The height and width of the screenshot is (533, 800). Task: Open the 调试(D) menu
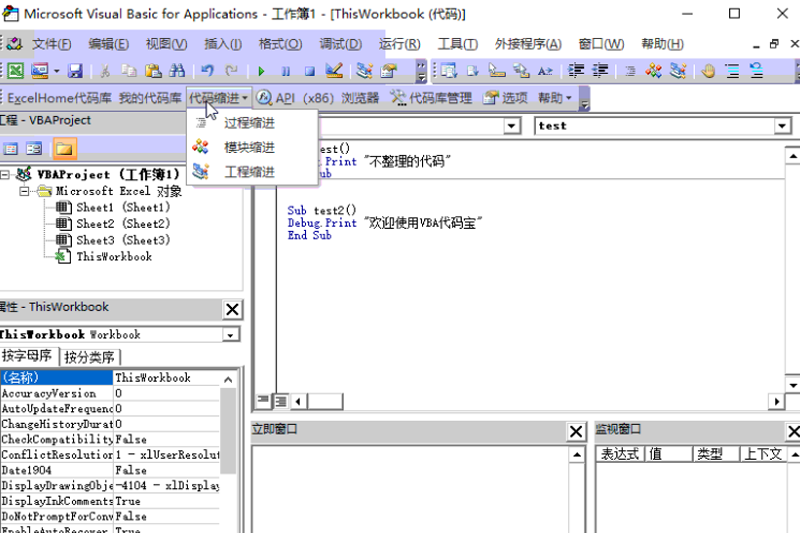(340, 44)
